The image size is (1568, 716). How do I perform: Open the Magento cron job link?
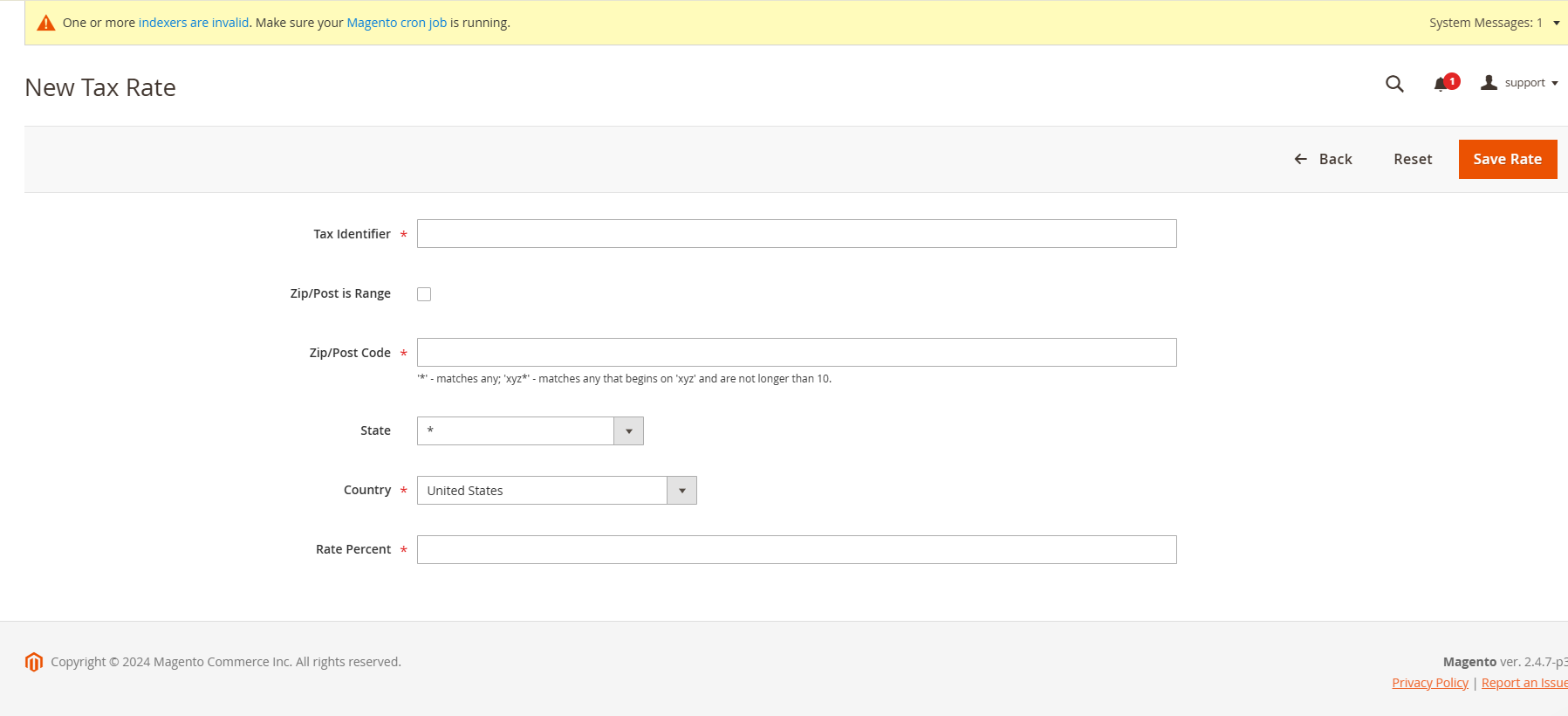tap(396, 23)
